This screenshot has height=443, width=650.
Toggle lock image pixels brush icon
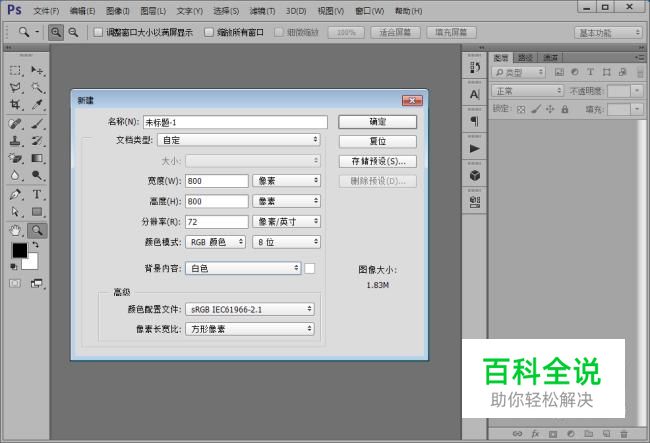coord(536,109)
